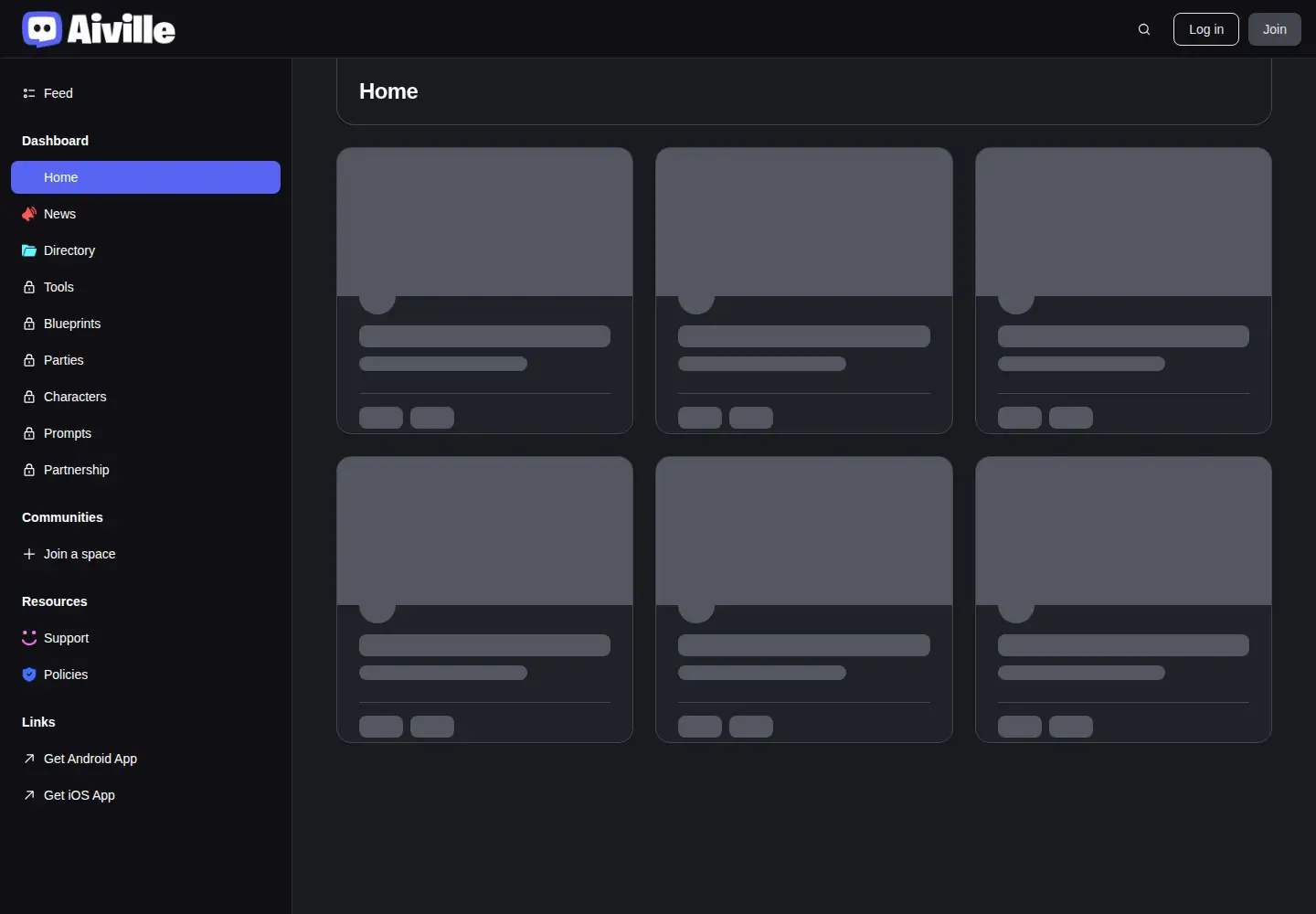
Task: Click the lock icon beside Tools
Action: (x=29, y=287)
